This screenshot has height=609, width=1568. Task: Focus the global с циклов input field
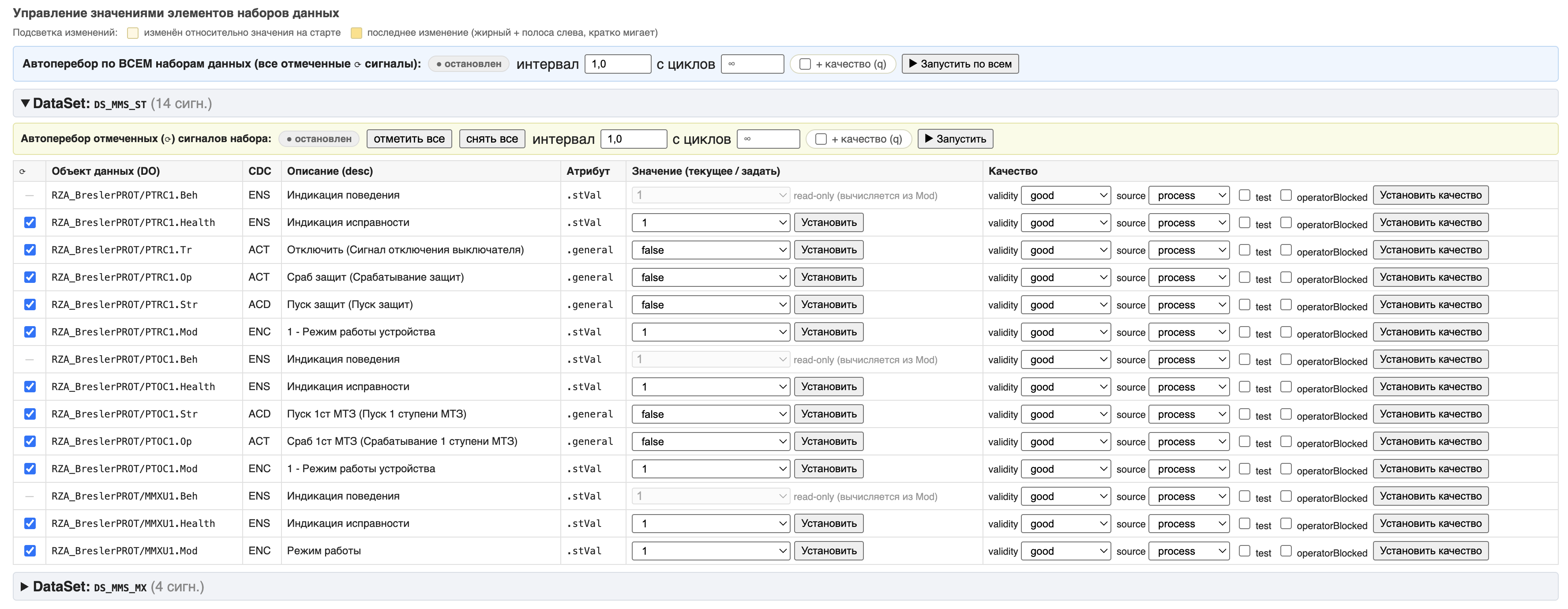(x=752, y=64)
